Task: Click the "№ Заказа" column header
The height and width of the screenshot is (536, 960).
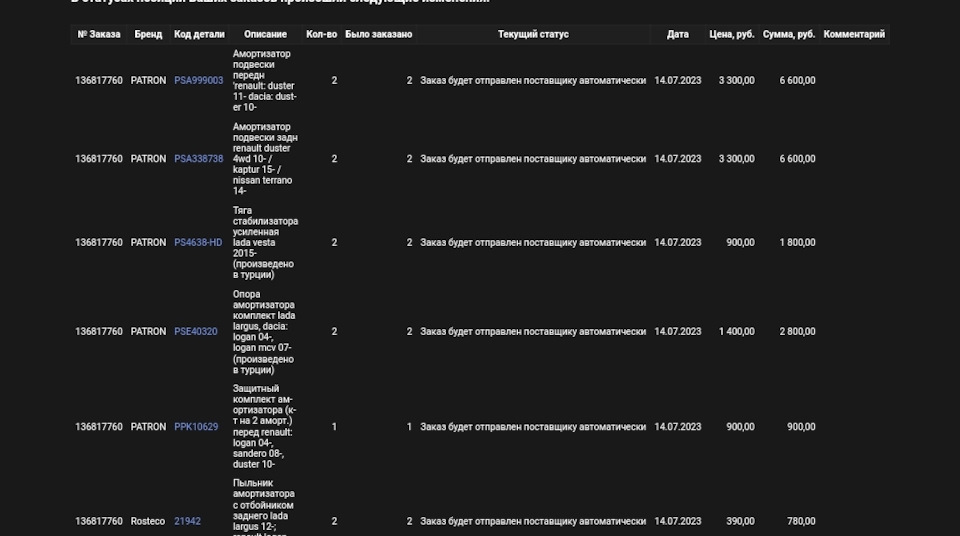Action: 99,34
